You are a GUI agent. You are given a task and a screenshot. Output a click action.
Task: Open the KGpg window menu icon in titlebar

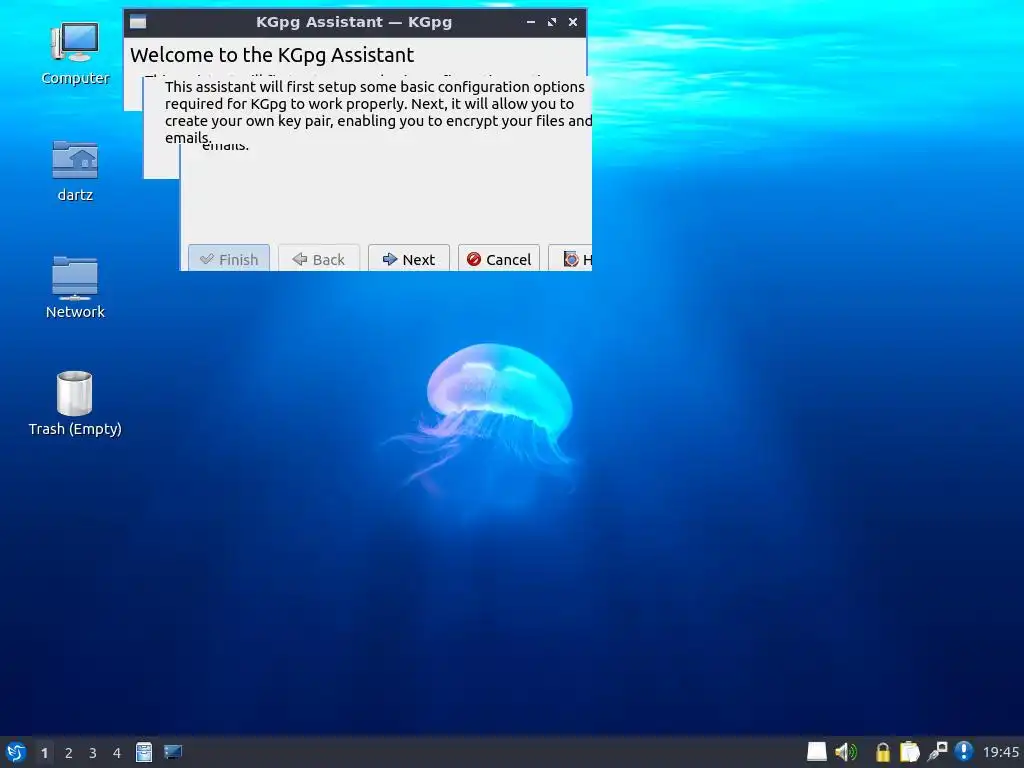coord(138,22)
